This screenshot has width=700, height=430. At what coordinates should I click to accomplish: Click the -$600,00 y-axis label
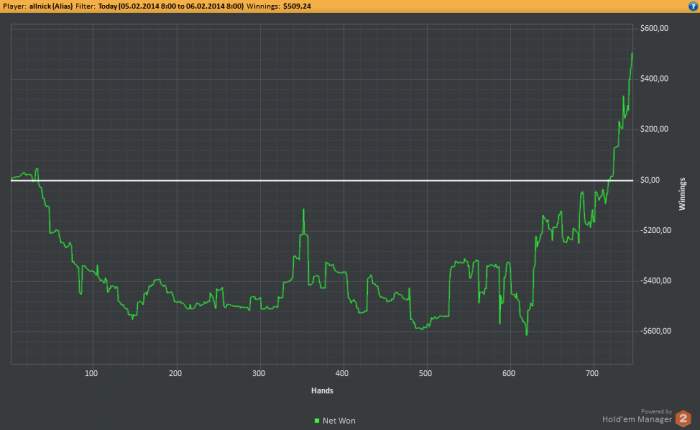[655, 331]
